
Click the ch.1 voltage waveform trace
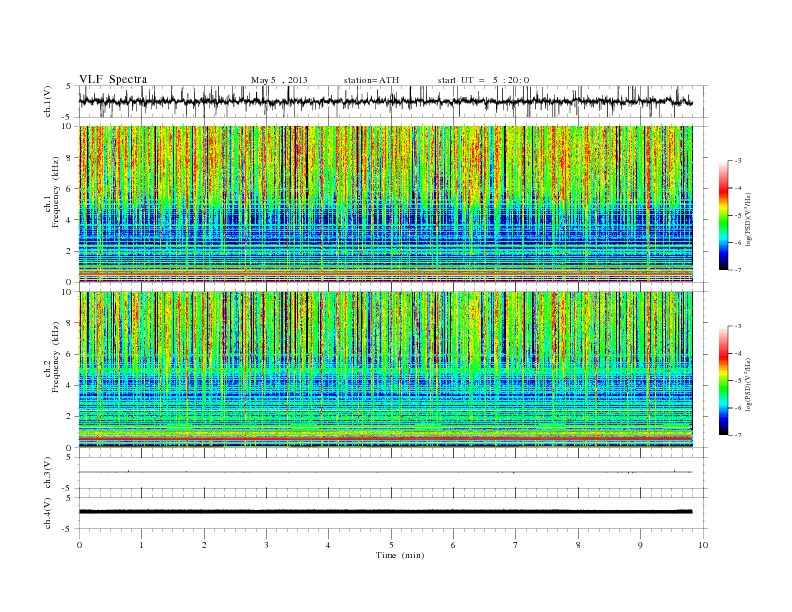pyautogui.click(x=385, y=101)
